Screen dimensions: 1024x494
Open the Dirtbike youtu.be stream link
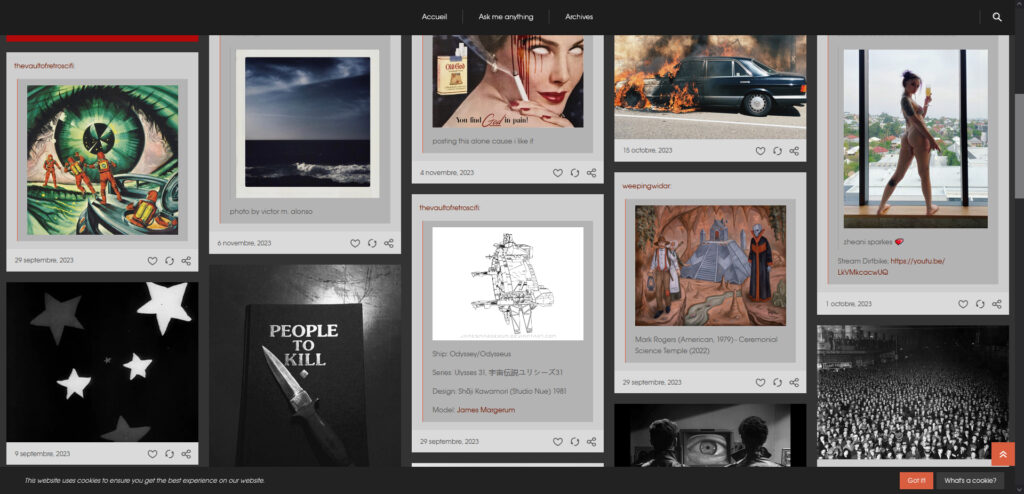[891, 267]
